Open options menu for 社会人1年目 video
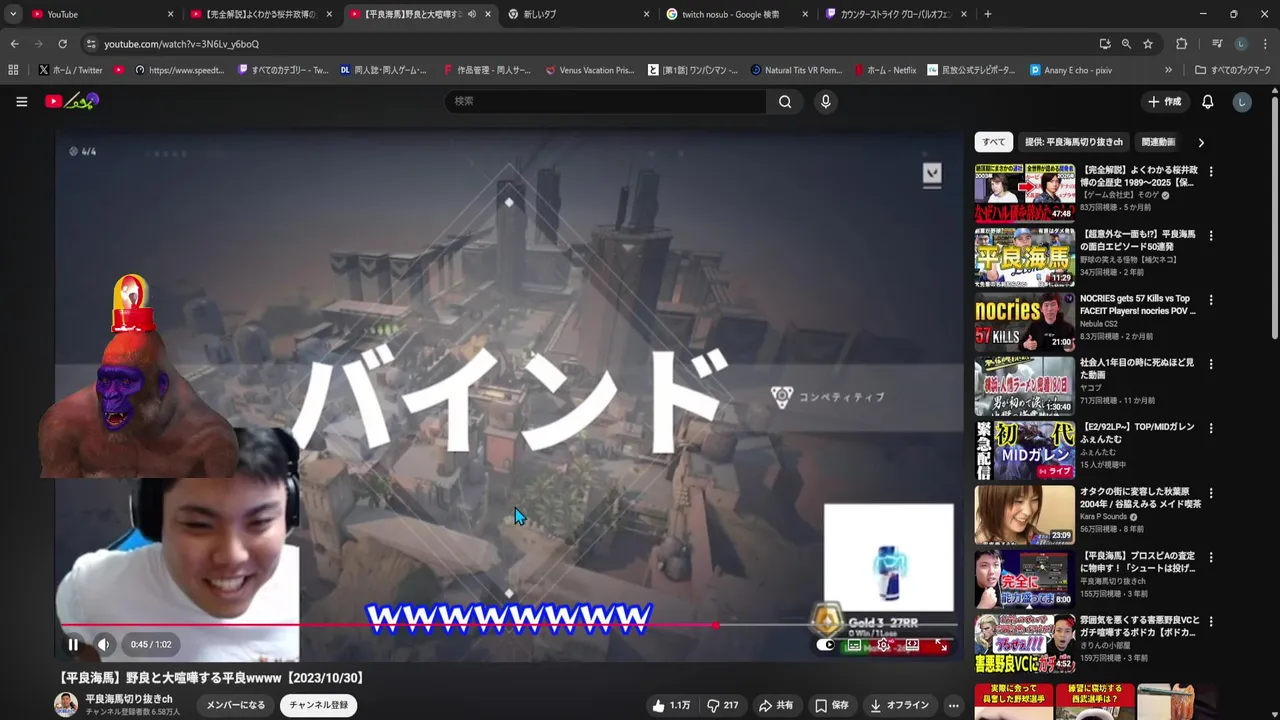Image resolution: width=1280 pixels, height=720 pixels. 1211,364
